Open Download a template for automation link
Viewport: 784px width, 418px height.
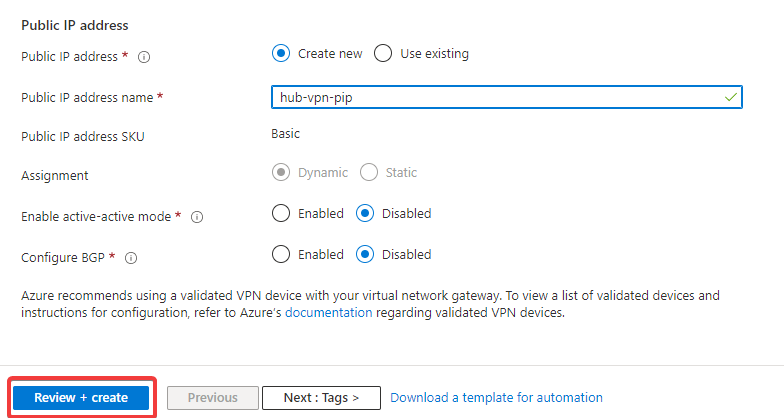tap(496, 397)
